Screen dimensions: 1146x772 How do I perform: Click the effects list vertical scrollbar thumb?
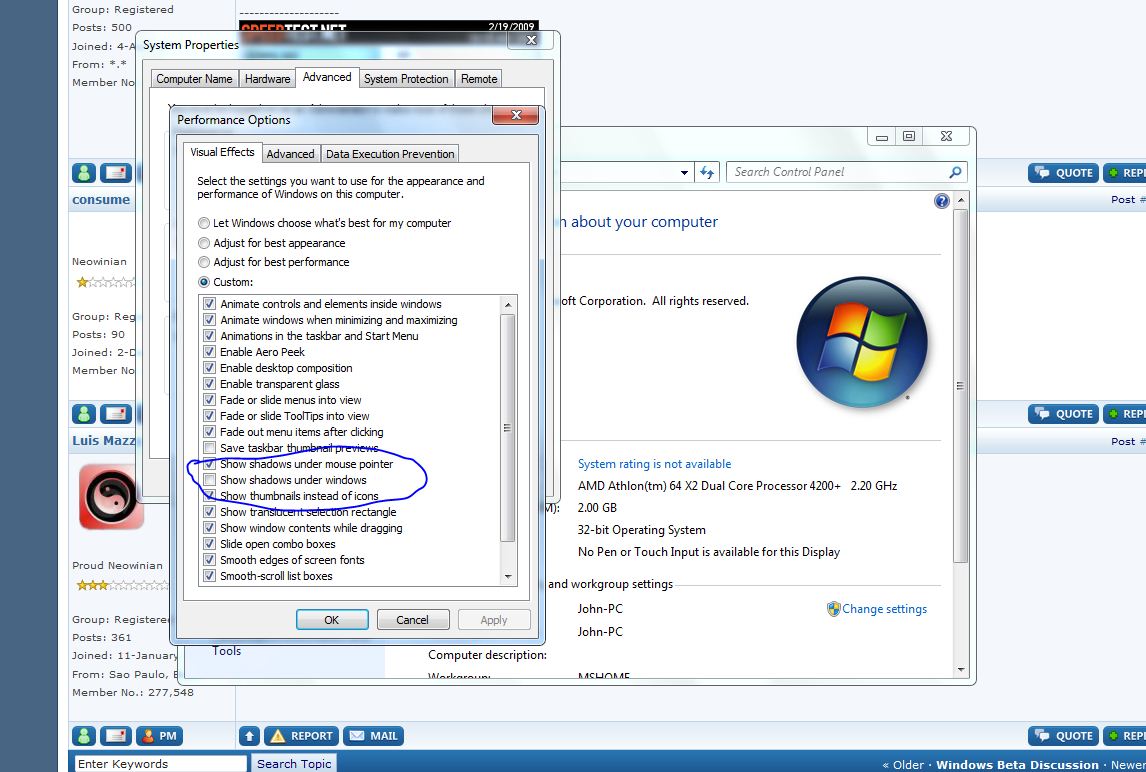(507, 428)
